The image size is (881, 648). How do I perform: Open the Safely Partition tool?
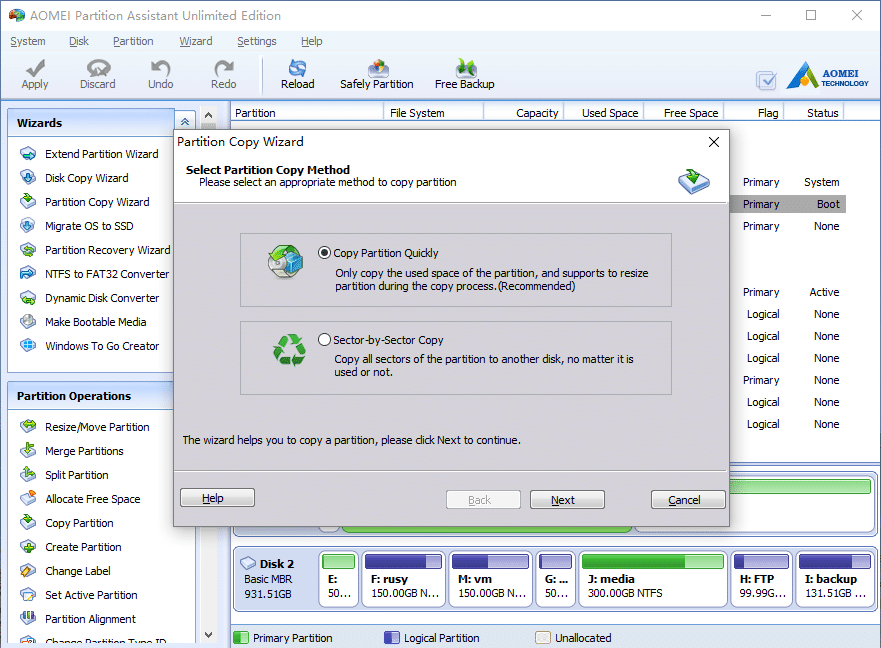(x=376, y=75)
